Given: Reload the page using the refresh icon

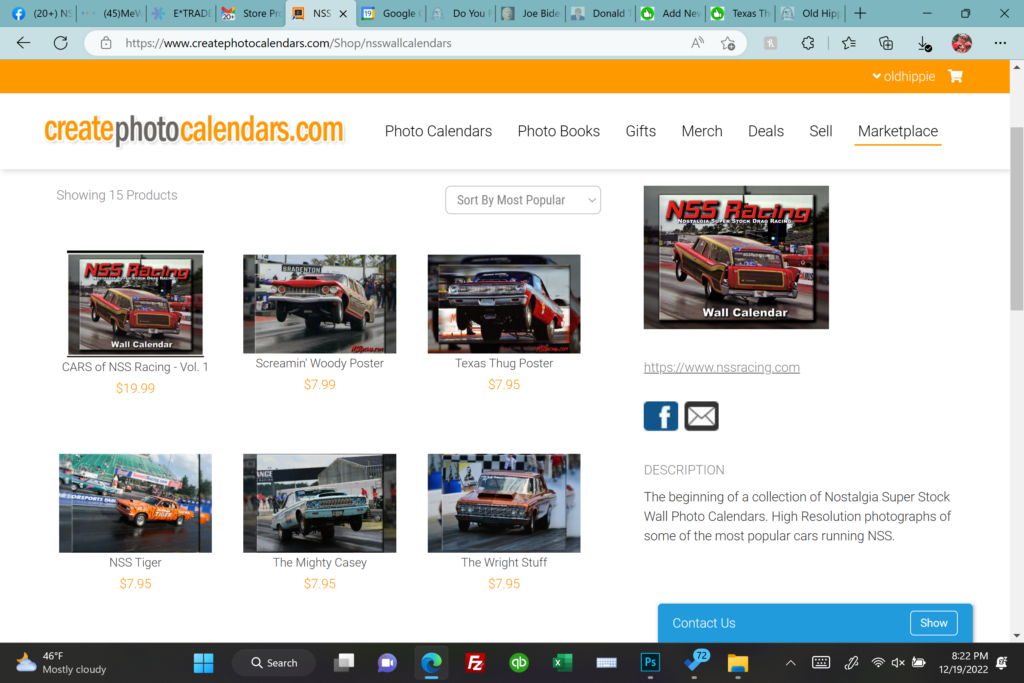Looking at the screenshot, I should coord(59,43).
